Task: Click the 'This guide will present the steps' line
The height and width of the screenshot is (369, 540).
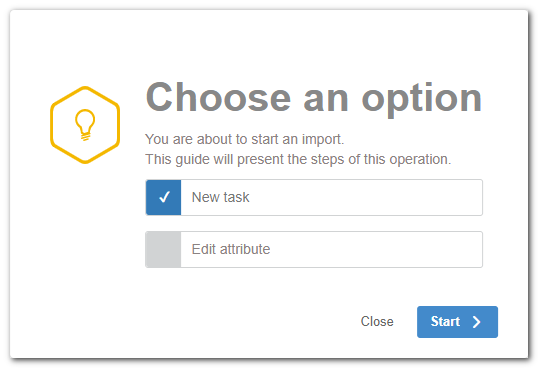Action: coord(298,160)
